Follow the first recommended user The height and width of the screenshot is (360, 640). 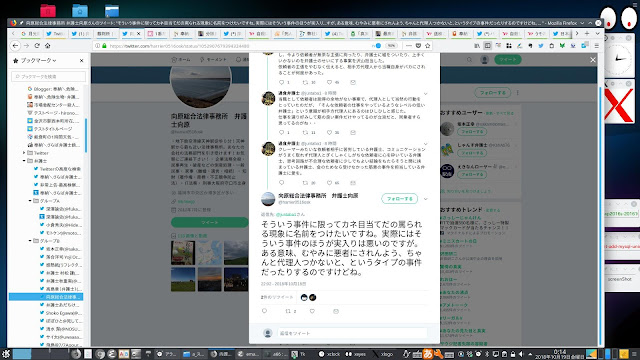(472, 132)
